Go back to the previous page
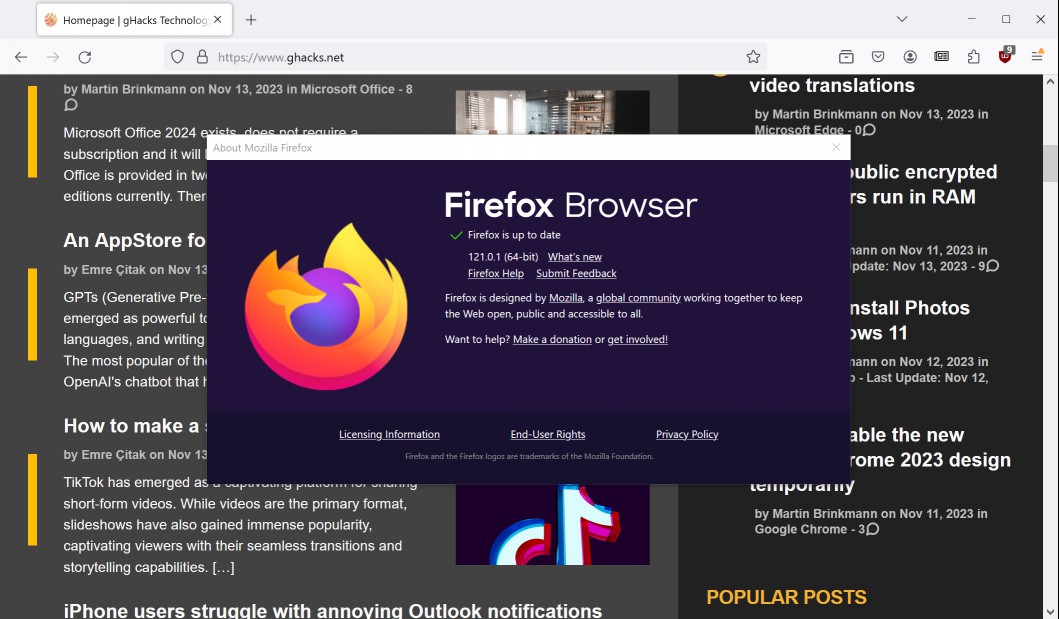 click(x=21, y=57)
